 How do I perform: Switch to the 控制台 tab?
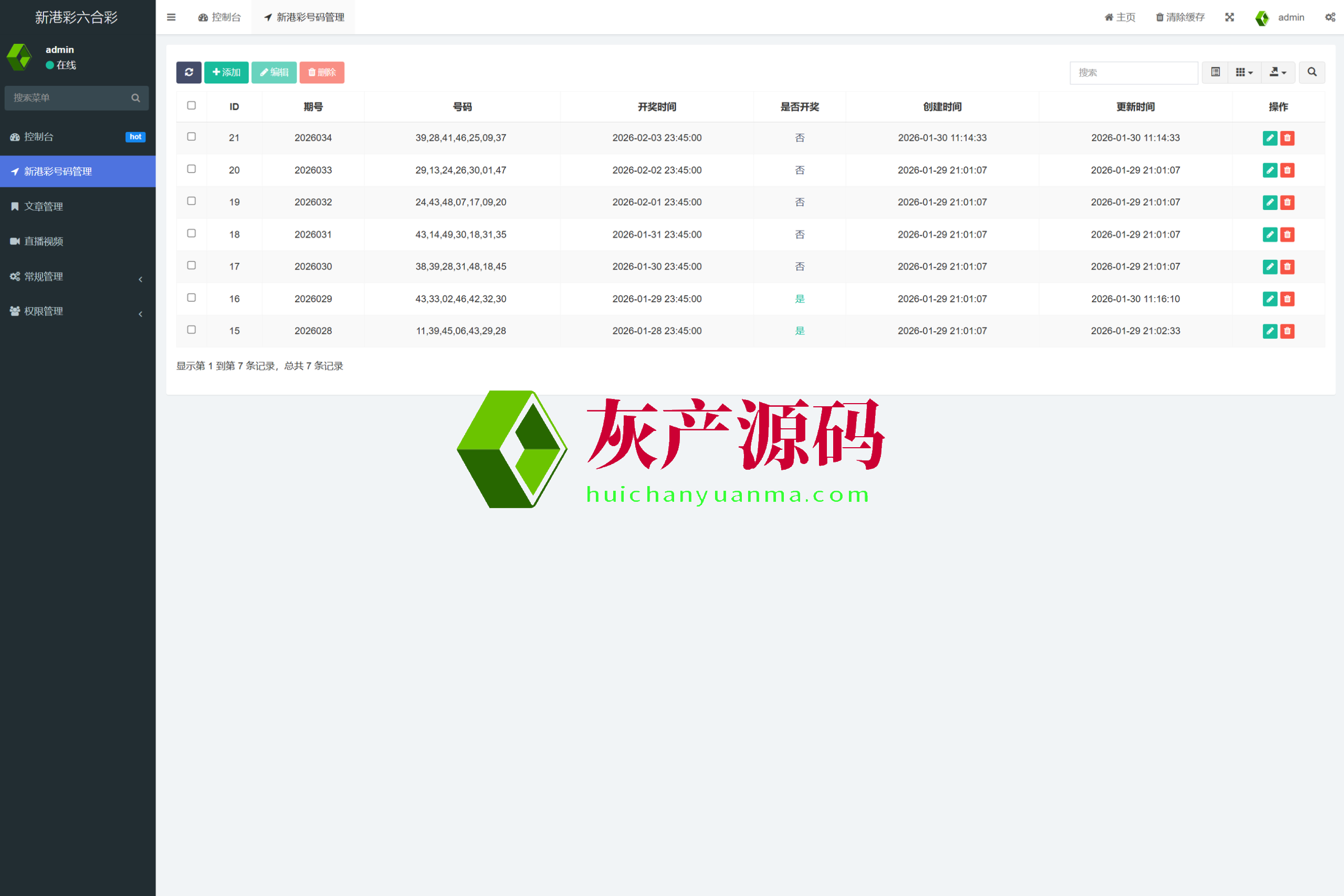219,17
